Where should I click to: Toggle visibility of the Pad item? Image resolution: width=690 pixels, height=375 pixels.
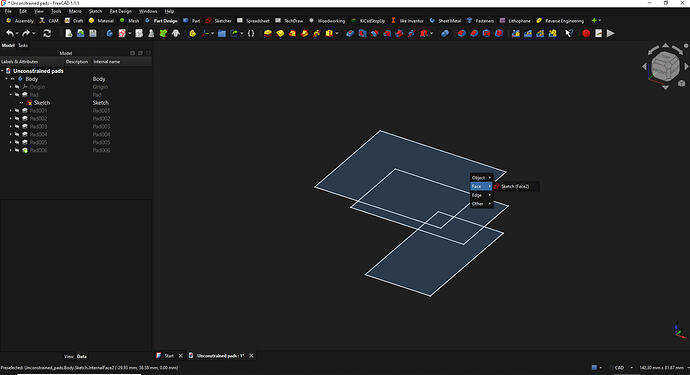pos(17,95)
